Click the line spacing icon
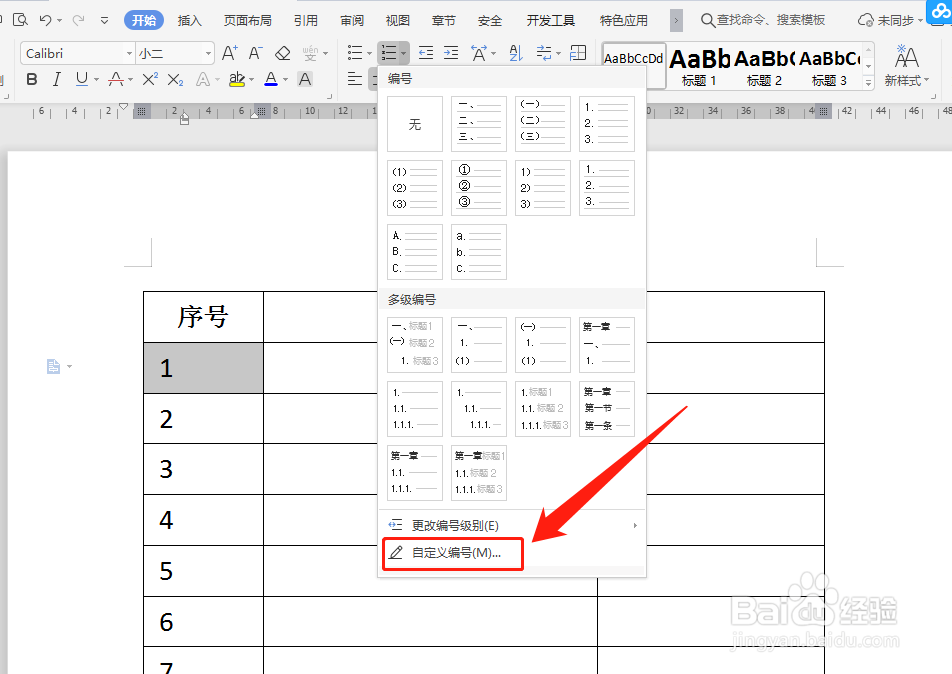The width and height of the screenshot is (952, 674). coord(544,53)
